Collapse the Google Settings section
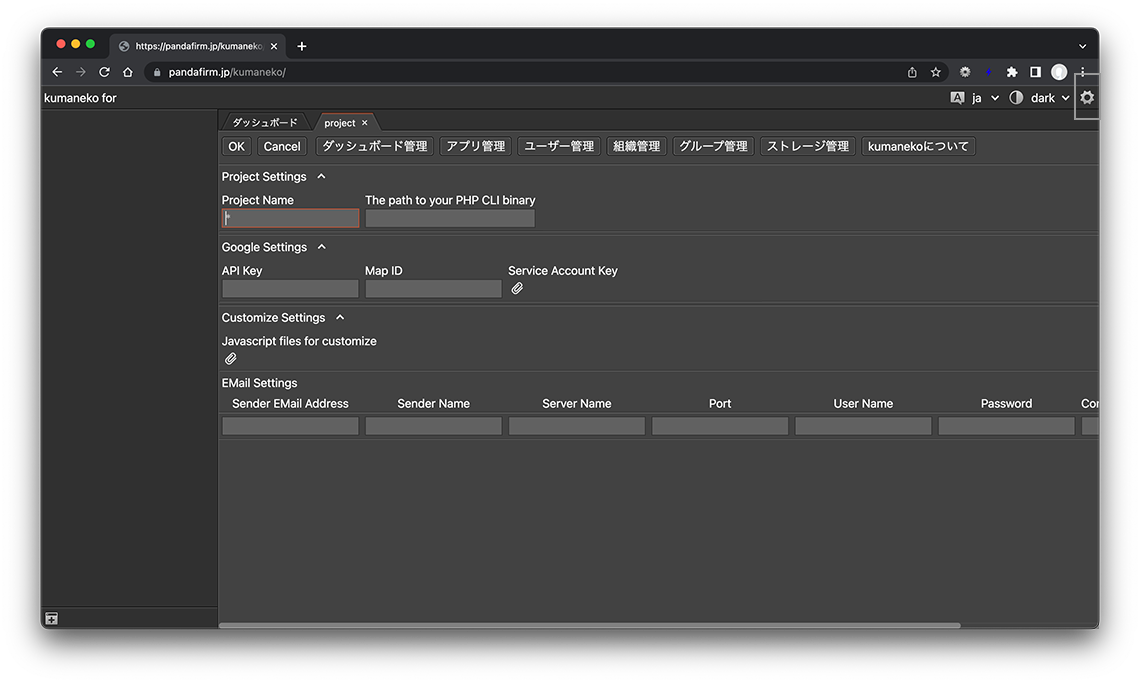The width and height of the screenshot is (1140, 683). [x=321, y=247]
